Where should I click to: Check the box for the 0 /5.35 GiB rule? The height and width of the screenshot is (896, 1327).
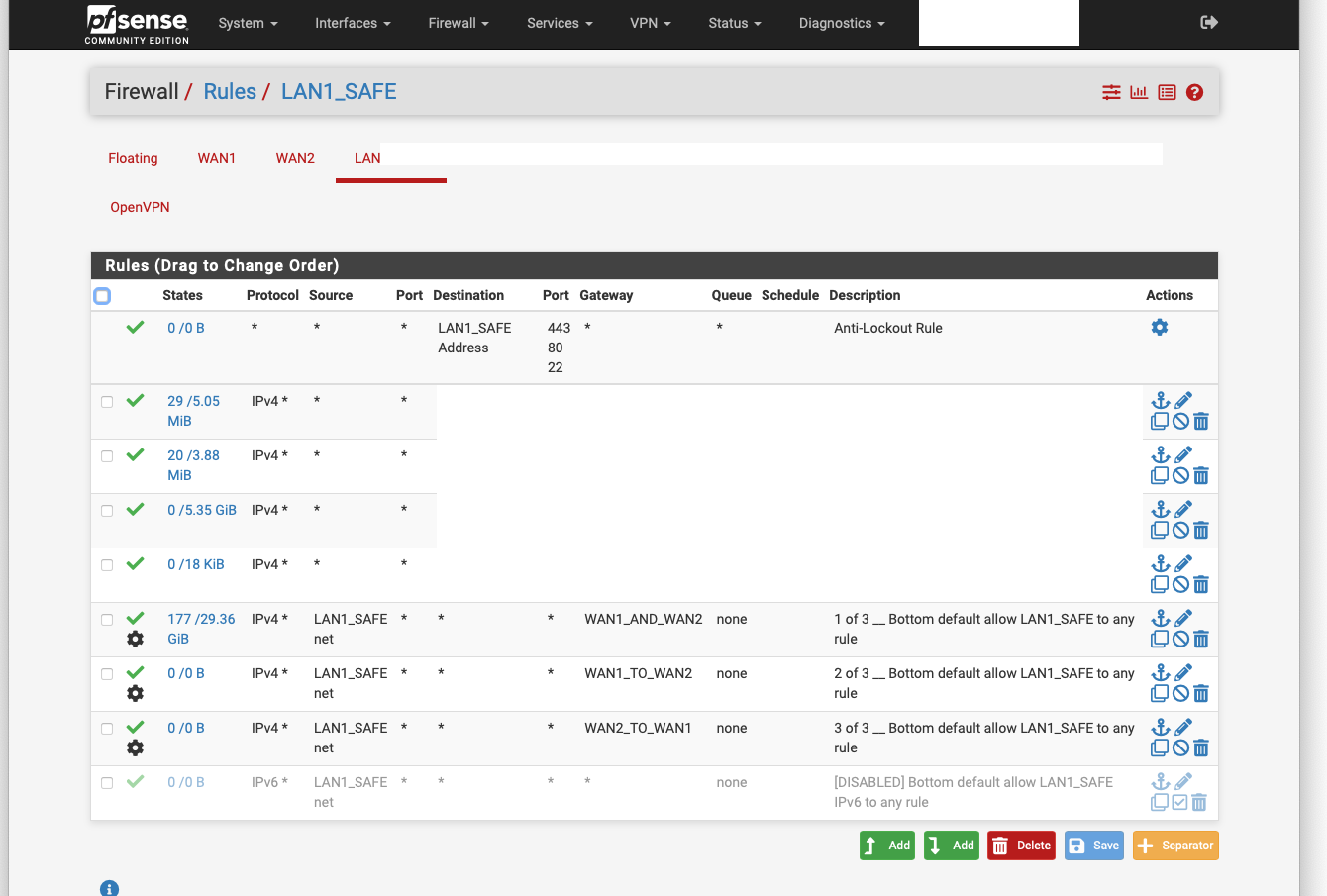[x=107, y=510]
